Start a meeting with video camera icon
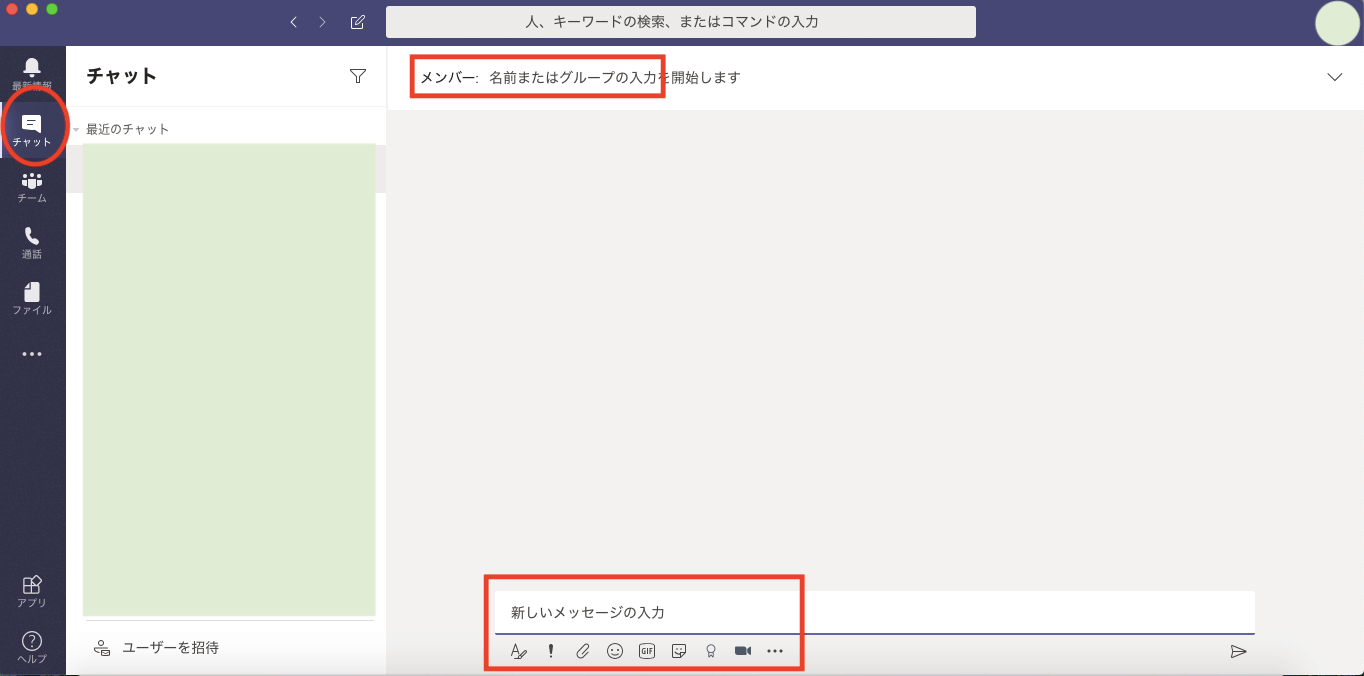Screen dimensions: 1364x676 click(743, 651)
